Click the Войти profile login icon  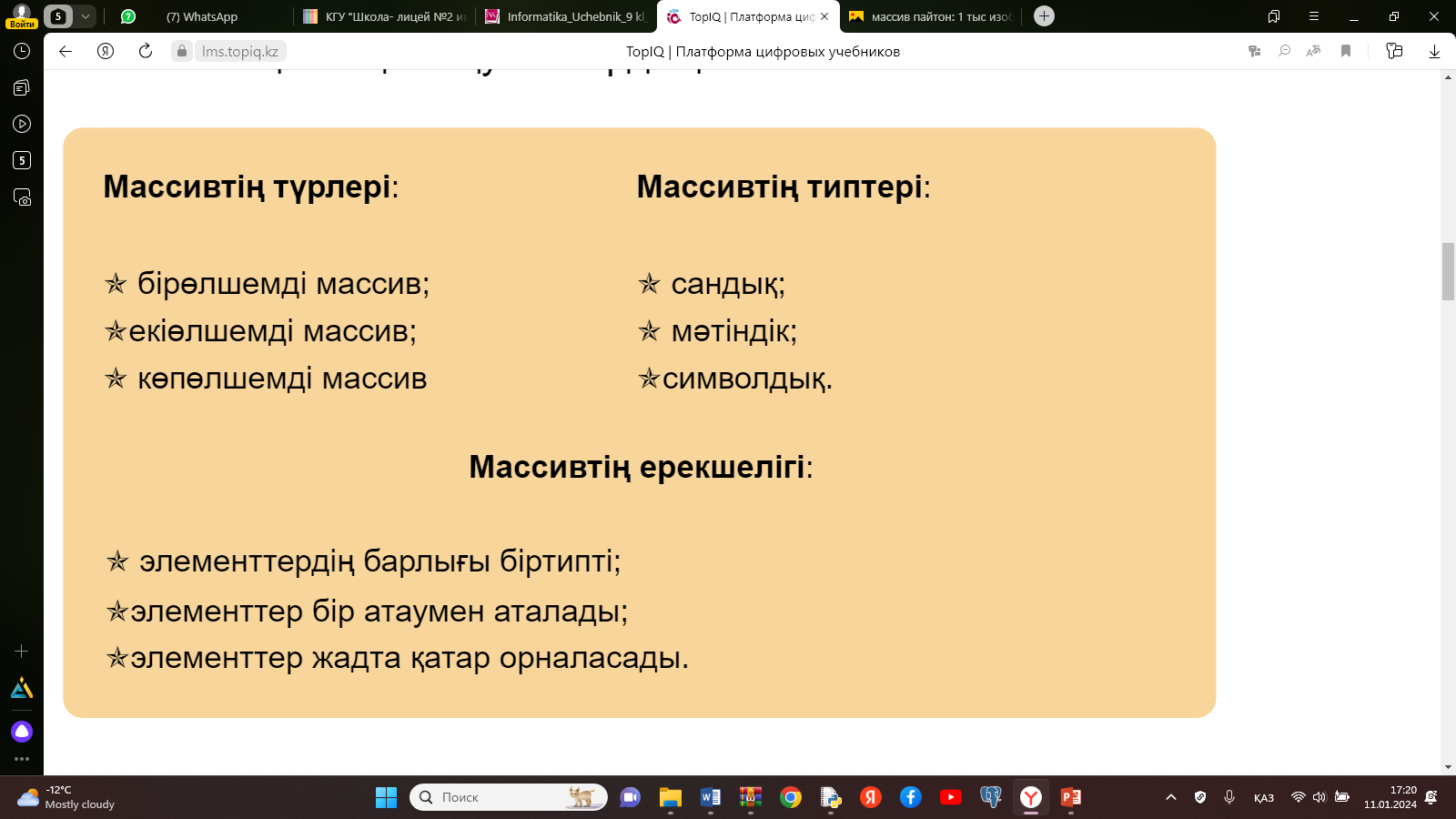click(x=22, y=15)
